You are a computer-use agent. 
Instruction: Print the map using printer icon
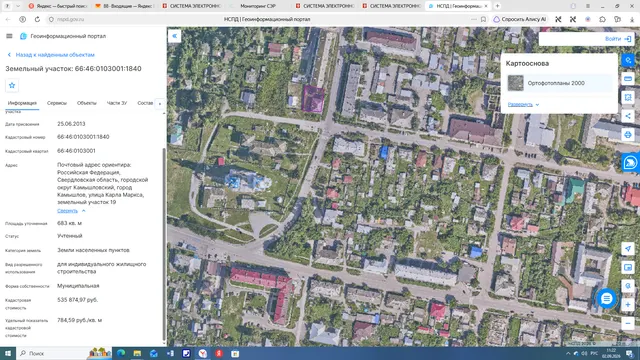[x=628, y=134]
